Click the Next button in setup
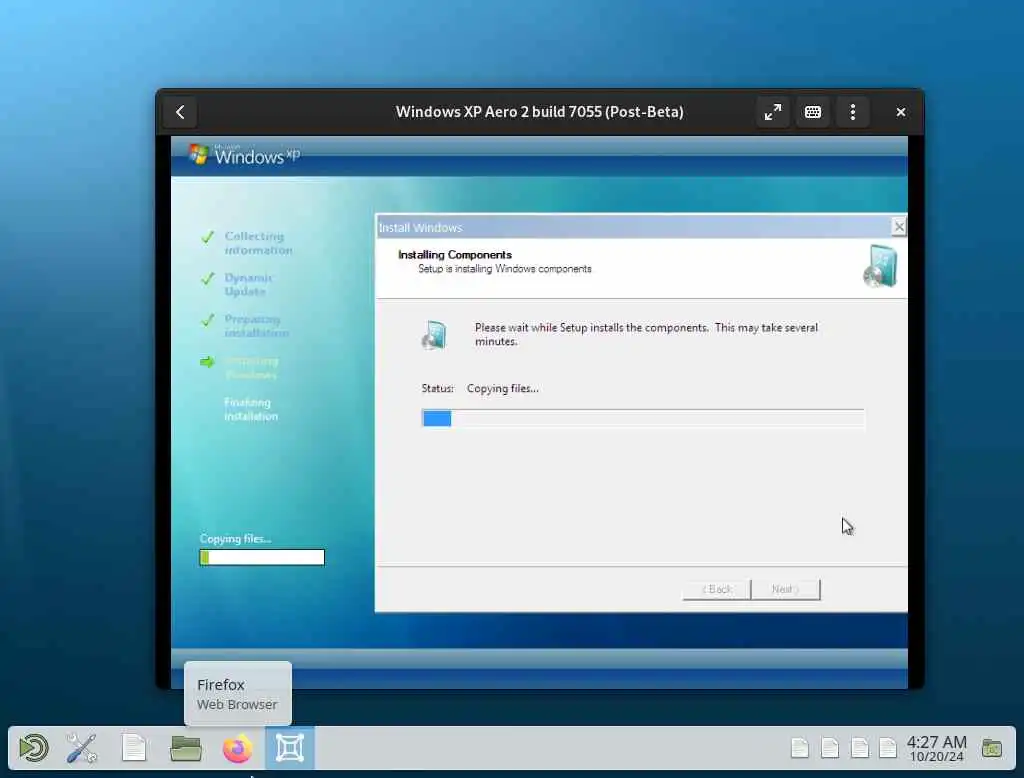The image size is (1024, 778). click(x=786, y=589)
